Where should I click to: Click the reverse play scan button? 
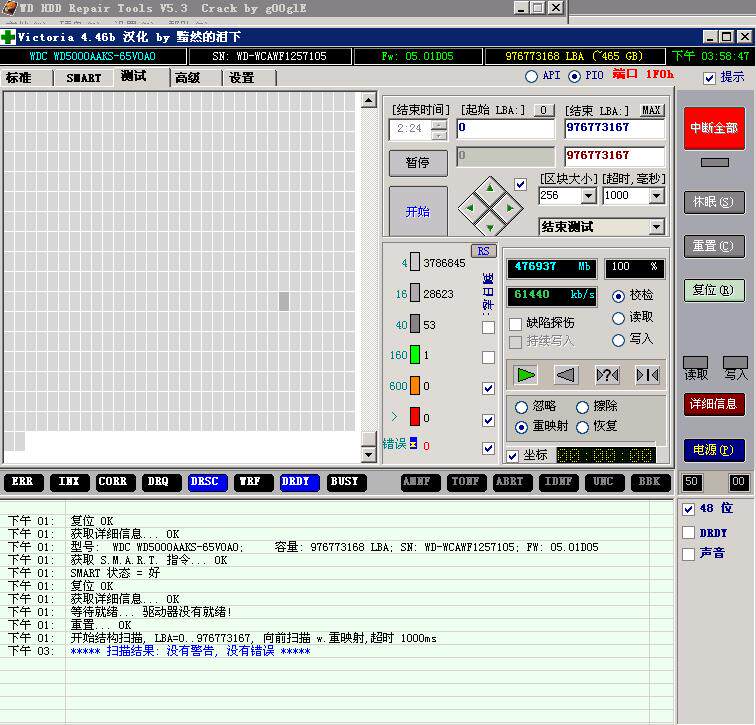(x=566, y=375)
